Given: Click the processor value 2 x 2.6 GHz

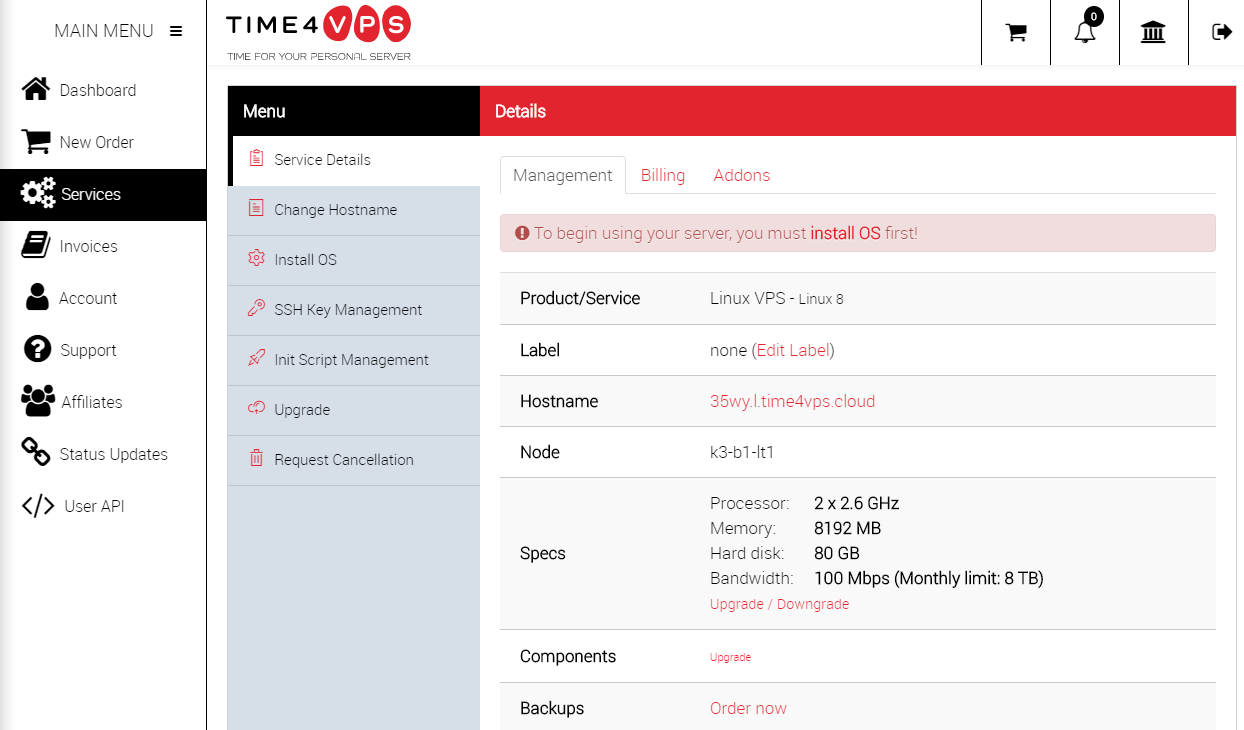Looking at the screenshot, I should tap(856, 503).
